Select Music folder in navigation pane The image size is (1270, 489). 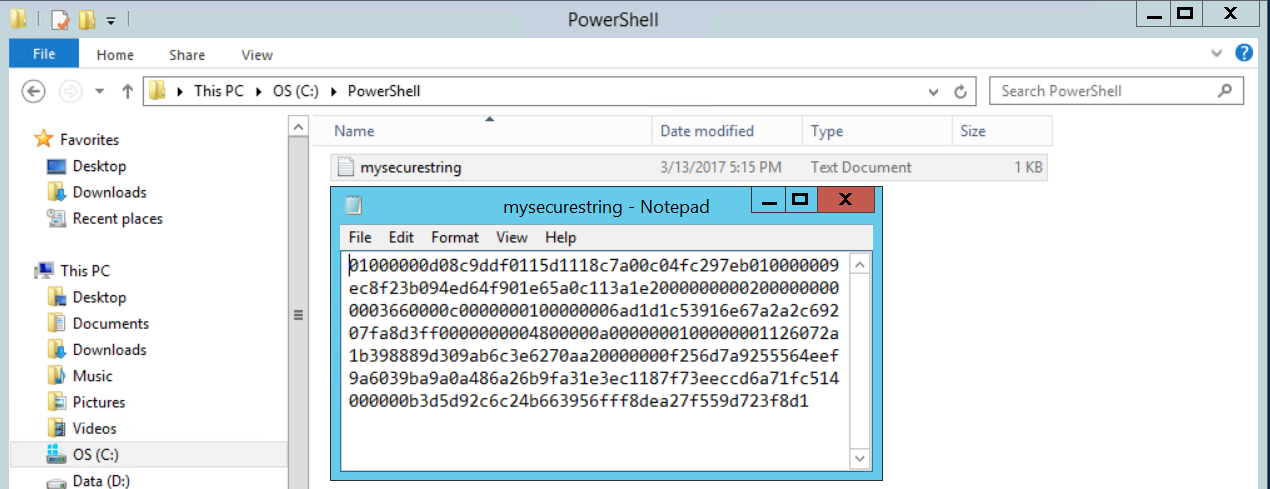pos(92,376)
